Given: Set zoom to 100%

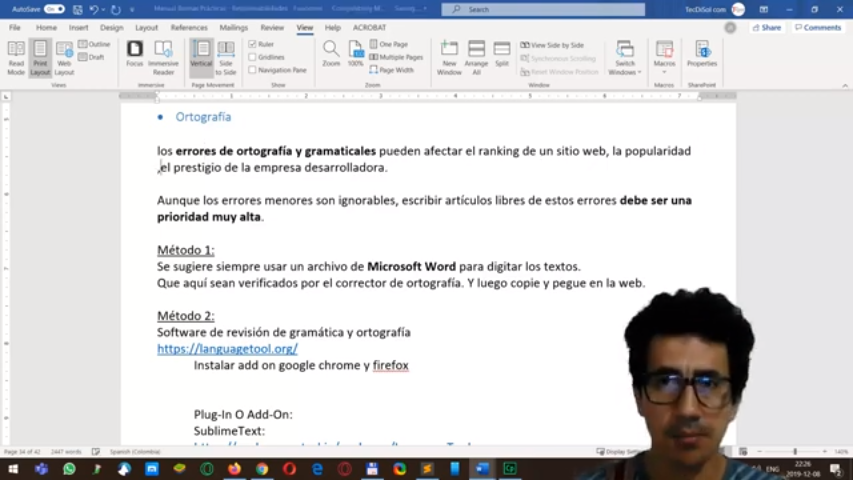Looking at the screenshot, I should (x=356, y=54).
